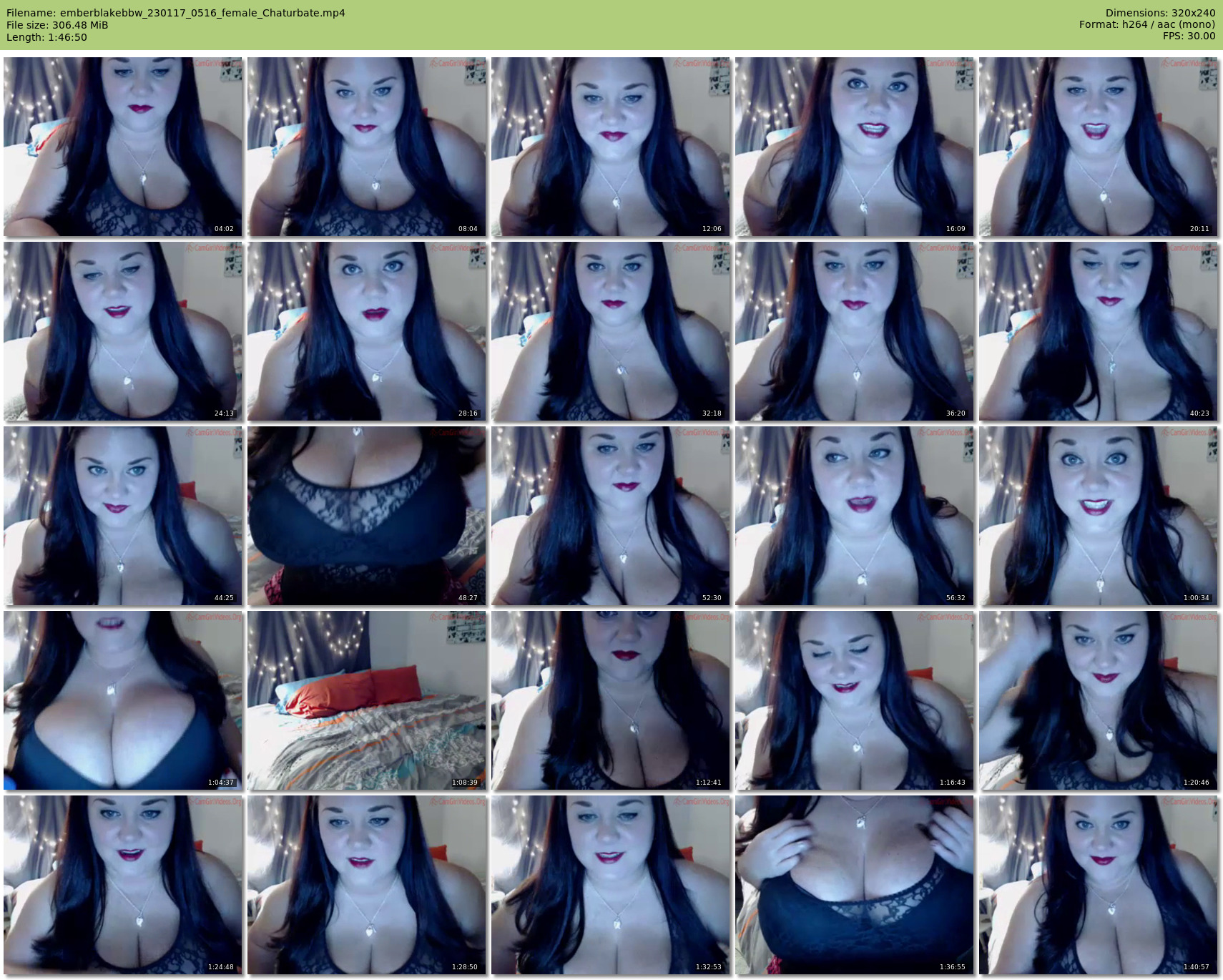Open the thumbnail stamped 28:16
Image resolution: width=1223 pixels, height=980 pixels.
[367, 331]
